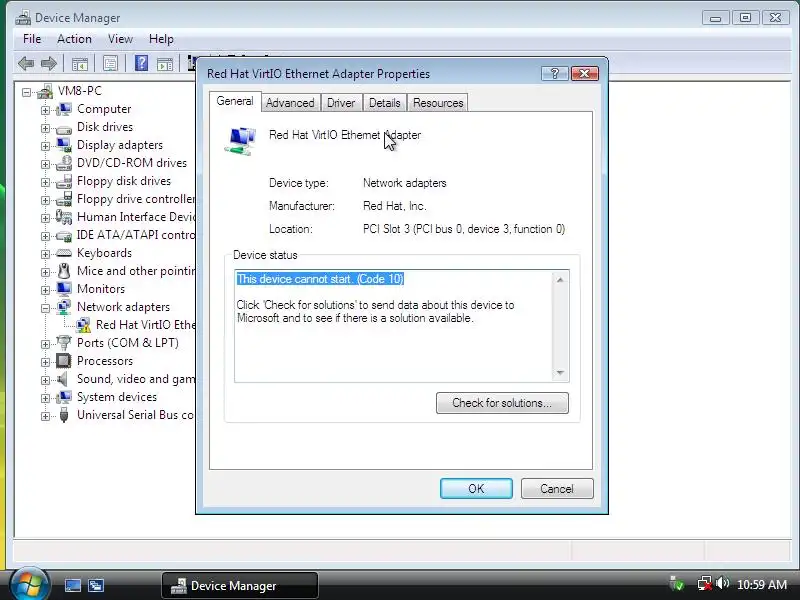Click the volume speaker tray icon
The image size is (800, 600).
pos(722,583)
